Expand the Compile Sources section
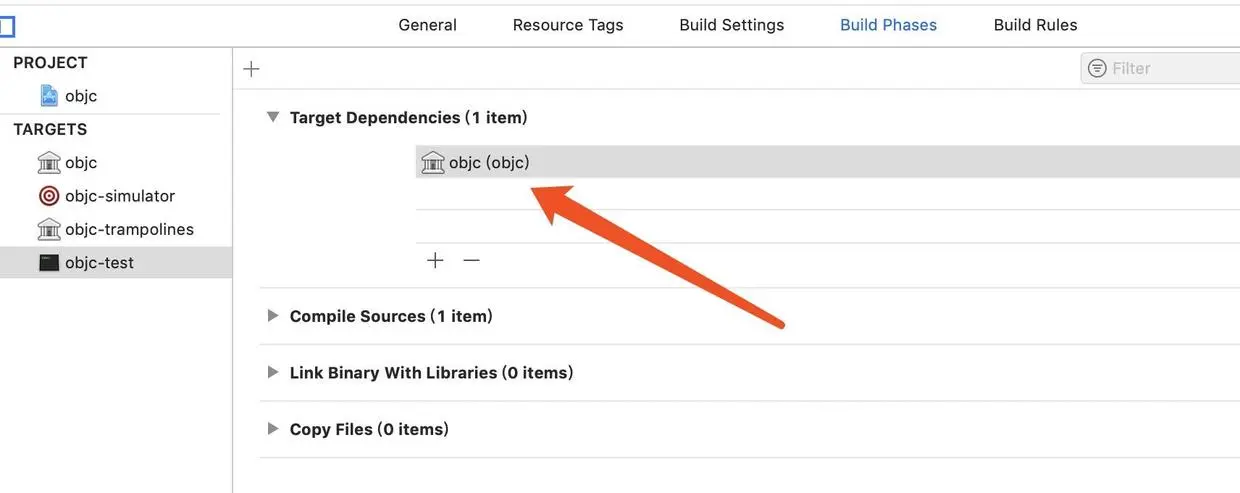Screen dimensions: 1240x493 272,316
